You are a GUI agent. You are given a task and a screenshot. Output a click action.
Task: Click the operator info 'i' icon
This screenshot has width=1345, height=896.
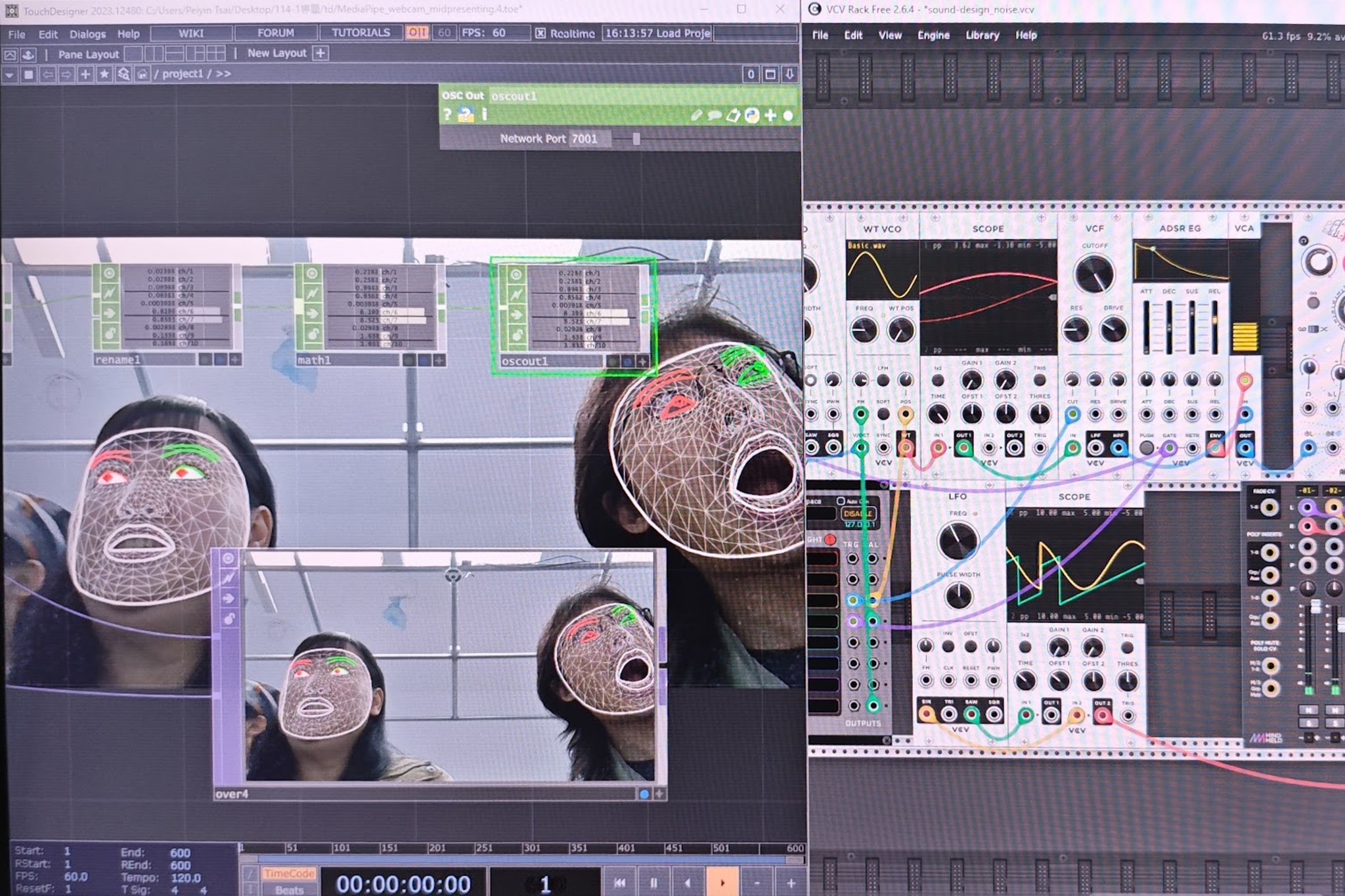tap(484, 115)
